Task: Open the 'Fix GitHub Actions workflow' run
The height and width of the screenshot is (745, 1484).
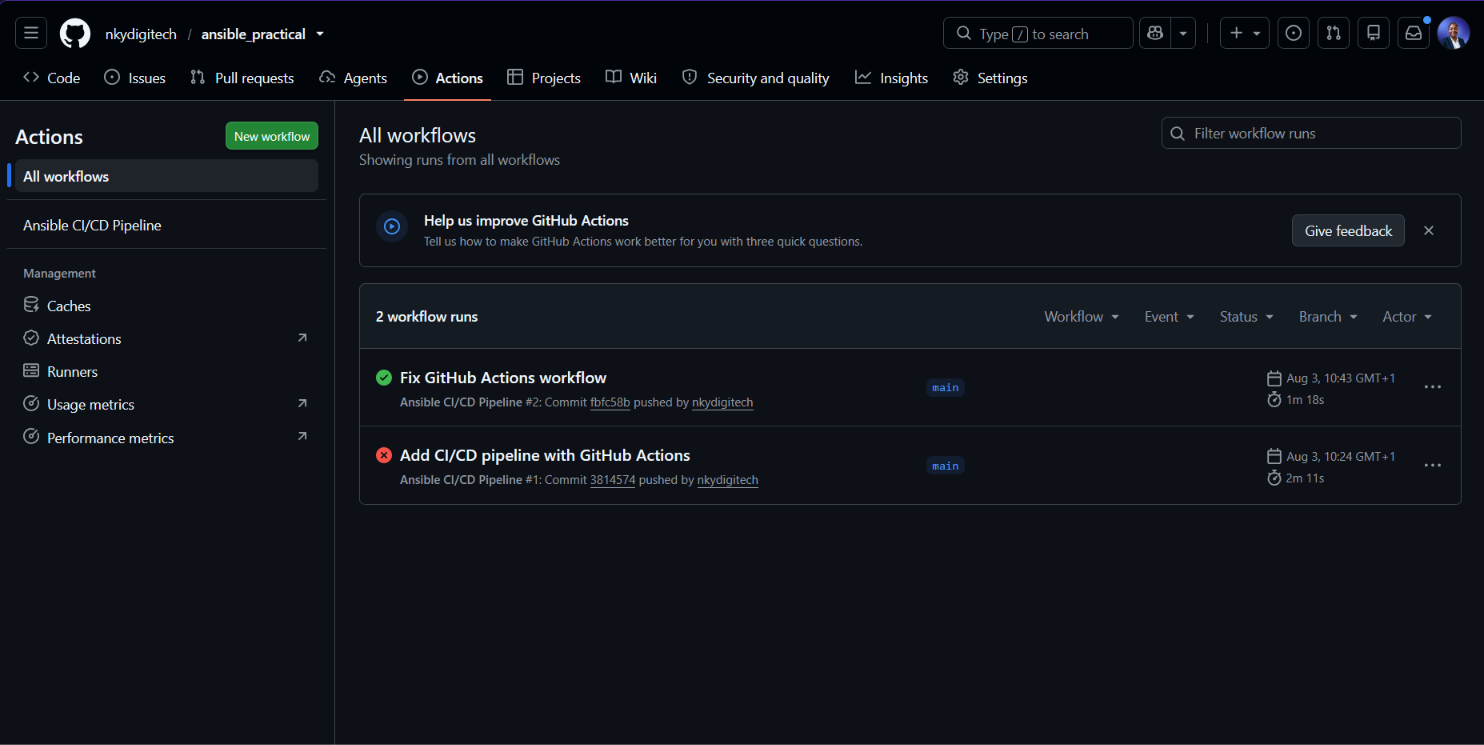Action: pos(503,377)
